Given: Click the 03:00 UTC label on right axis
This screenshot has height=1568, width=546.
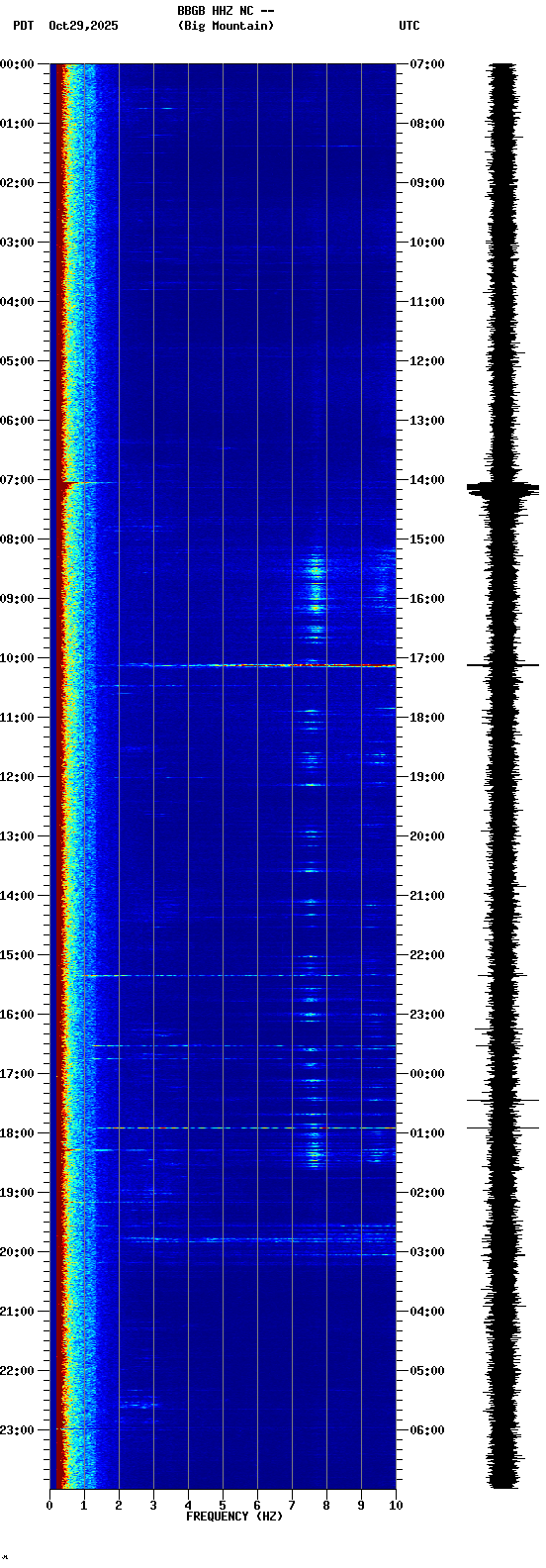Looking at the screenshot, I should pos(427,1252).
